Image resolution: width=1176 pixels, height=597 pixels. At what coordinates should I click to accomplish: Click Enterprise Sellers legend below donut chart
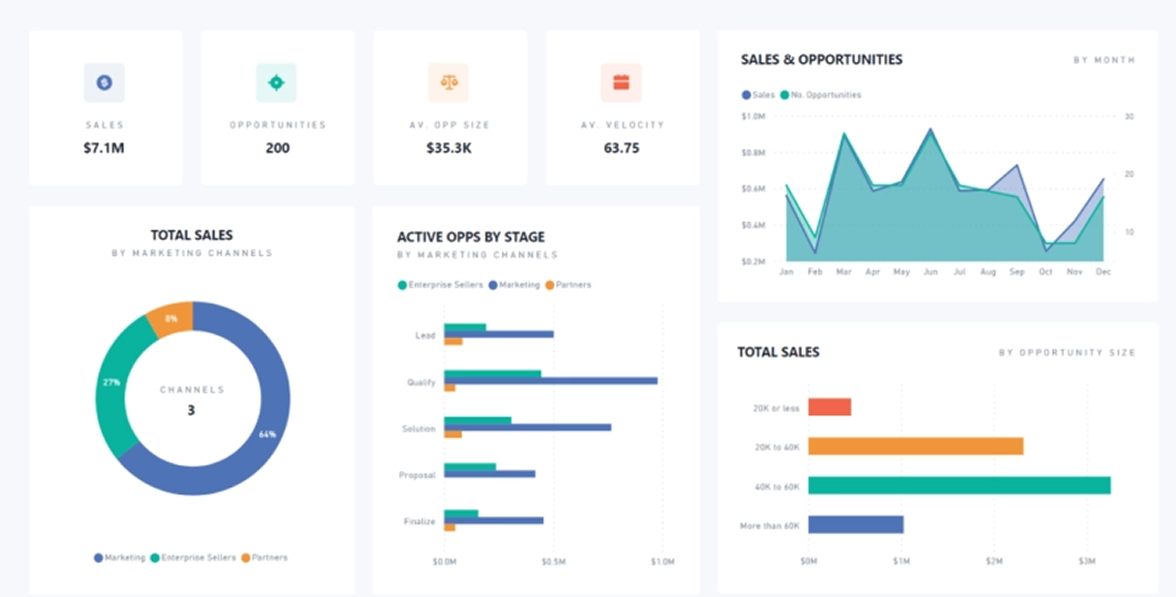pos(192,557)
